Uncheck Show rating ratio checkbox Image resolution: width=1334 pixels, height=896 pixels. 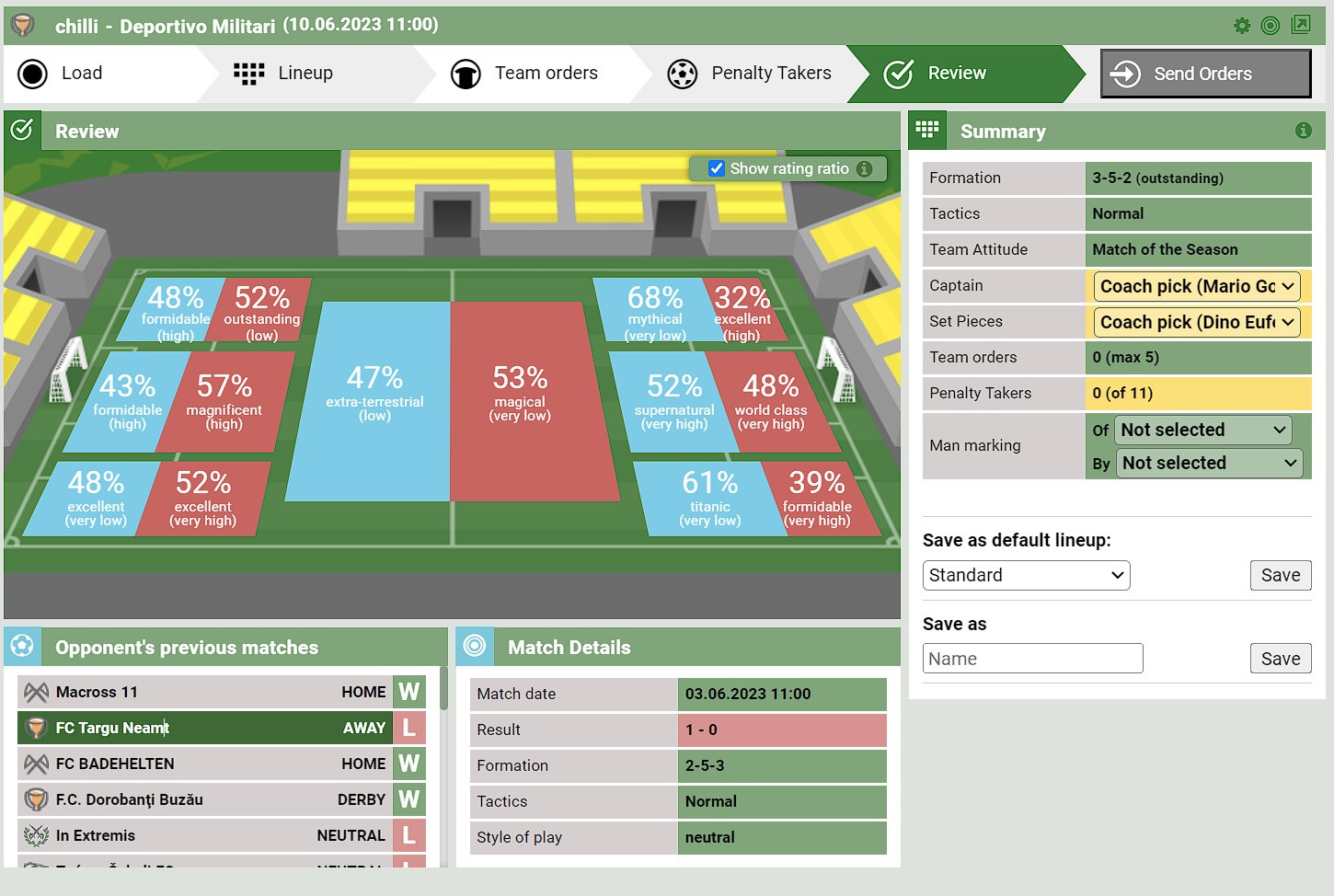pyautogui.click(x=717, y=168)
